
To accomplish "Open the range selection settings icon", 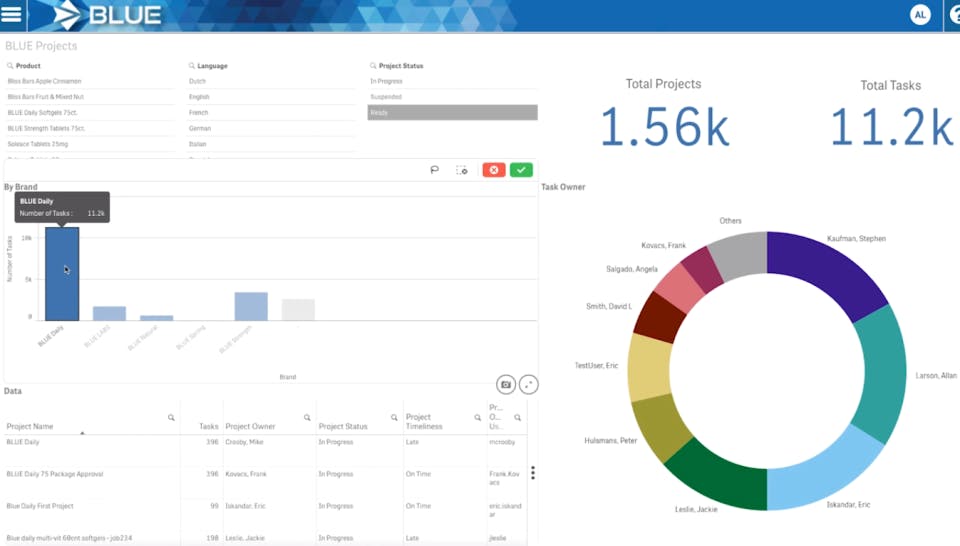I will [462, 170].
